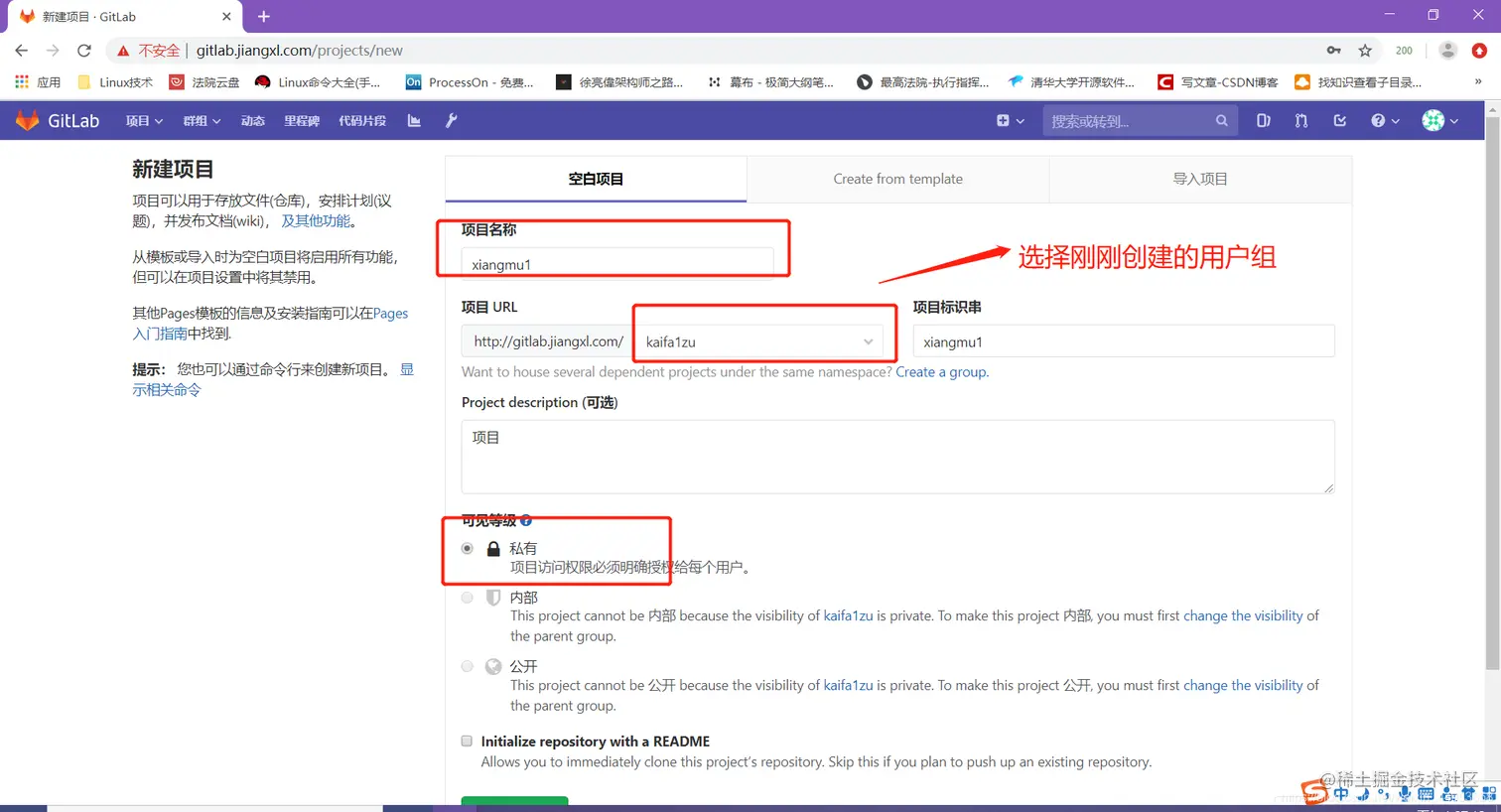Focus the 项目标识串 input field
Viewport: 1501px width, 812px height.
[1124, 341]
